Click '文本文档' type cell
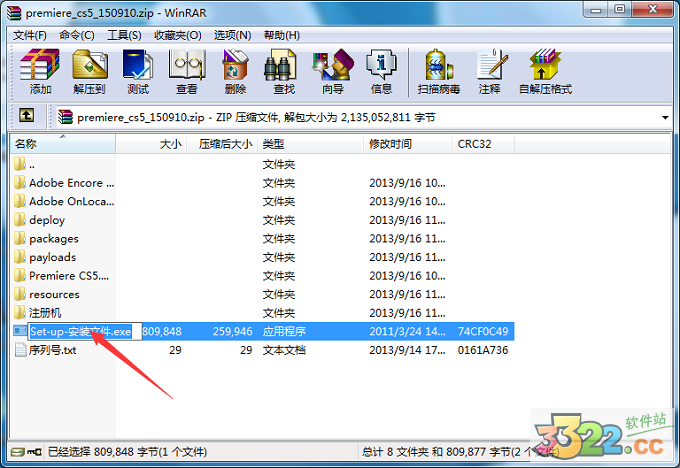The height and width of the screenshot is (468, 680). click(284, 350)
